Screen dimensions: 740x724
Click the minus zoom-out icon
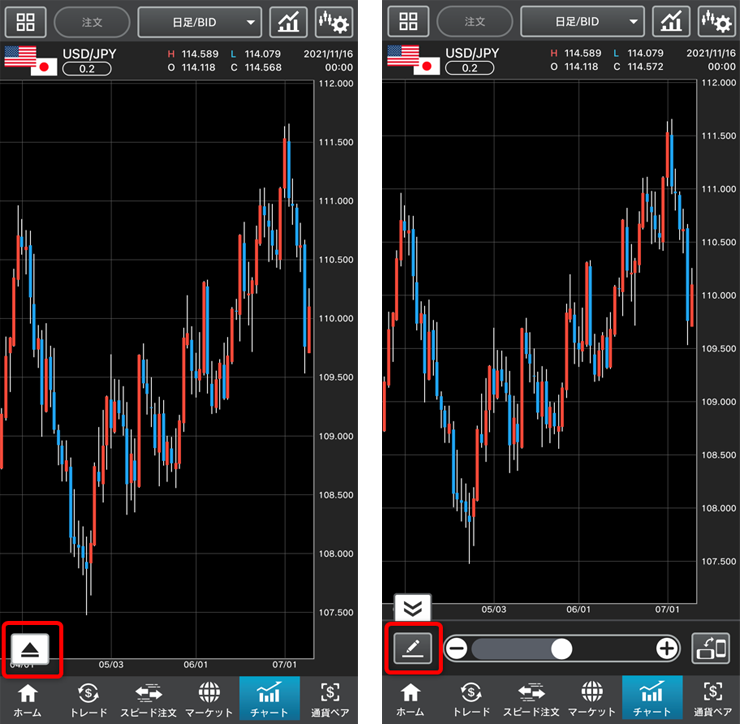(x=457, y=648)
